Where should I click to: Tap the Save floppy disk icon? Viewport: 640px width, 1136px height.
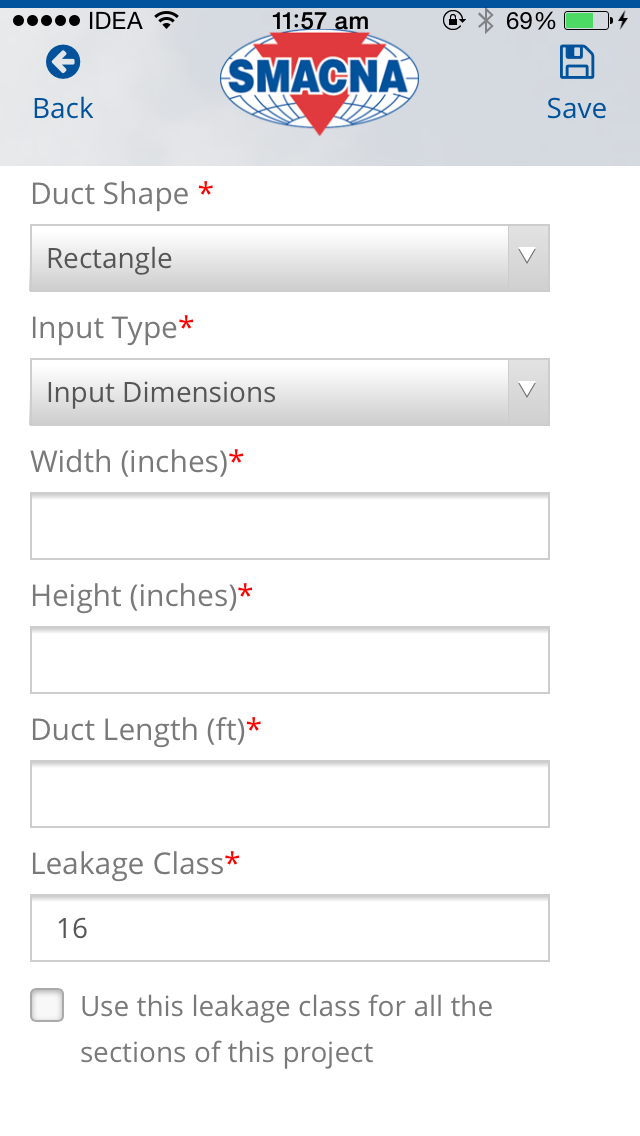(577, 62)
